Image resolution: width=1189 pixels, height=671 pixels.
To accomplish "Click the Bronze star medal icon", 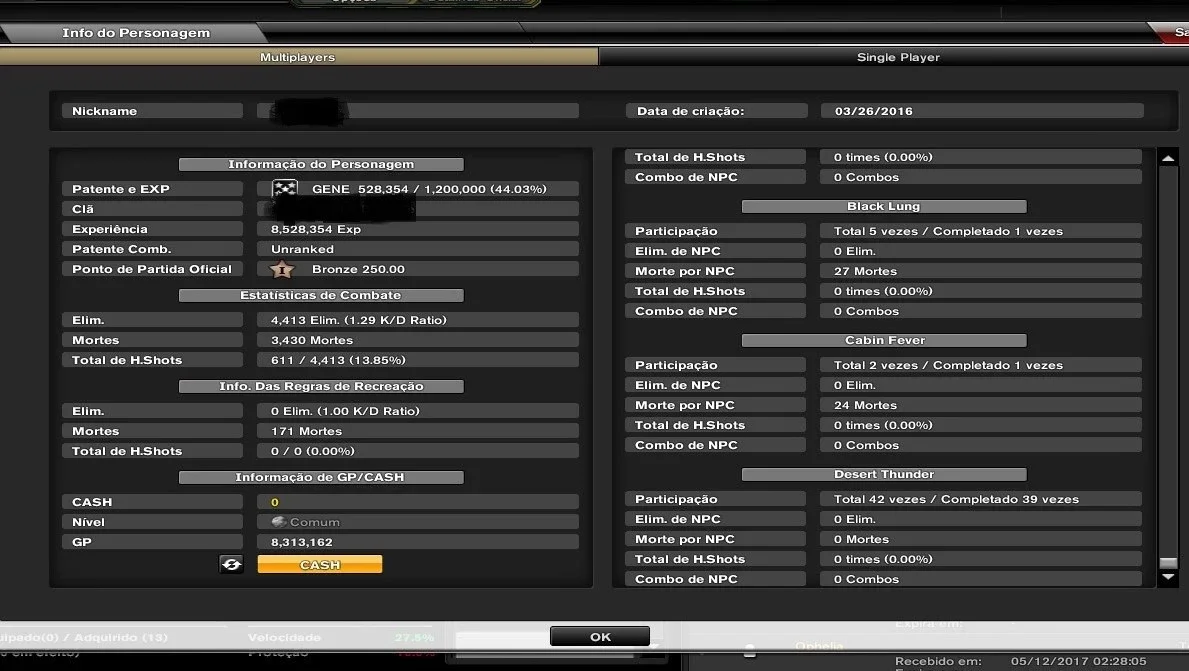I will click(281, 269).
